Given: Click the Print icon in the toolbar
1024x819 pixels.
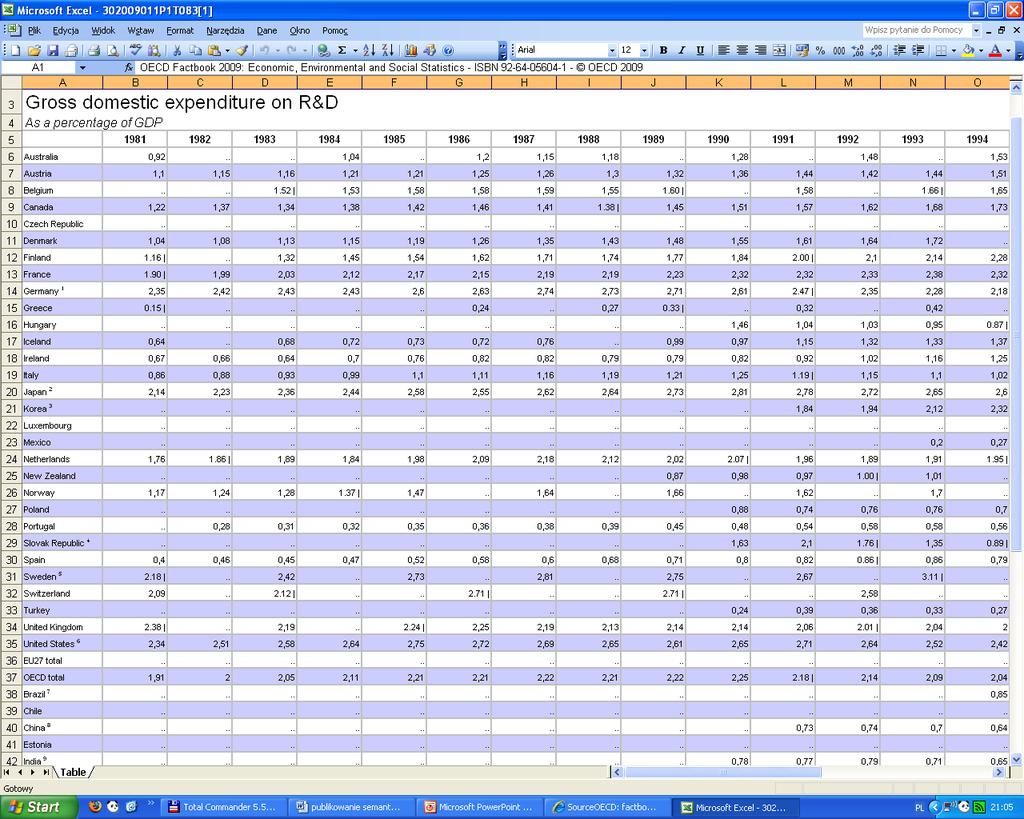Looking at the screenshot, I should click(94, 50).
